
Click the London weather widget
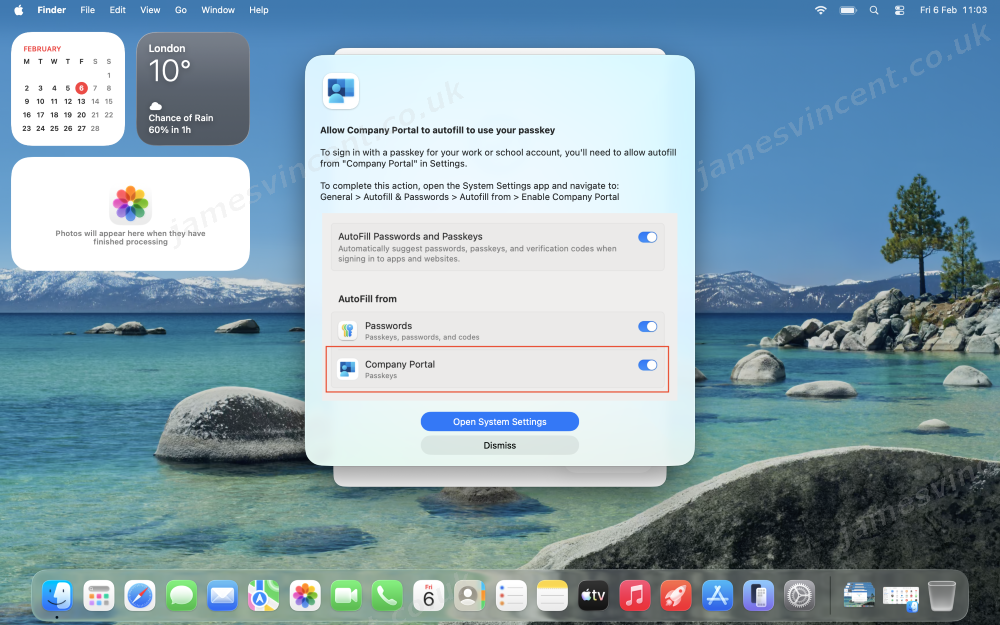193,89
